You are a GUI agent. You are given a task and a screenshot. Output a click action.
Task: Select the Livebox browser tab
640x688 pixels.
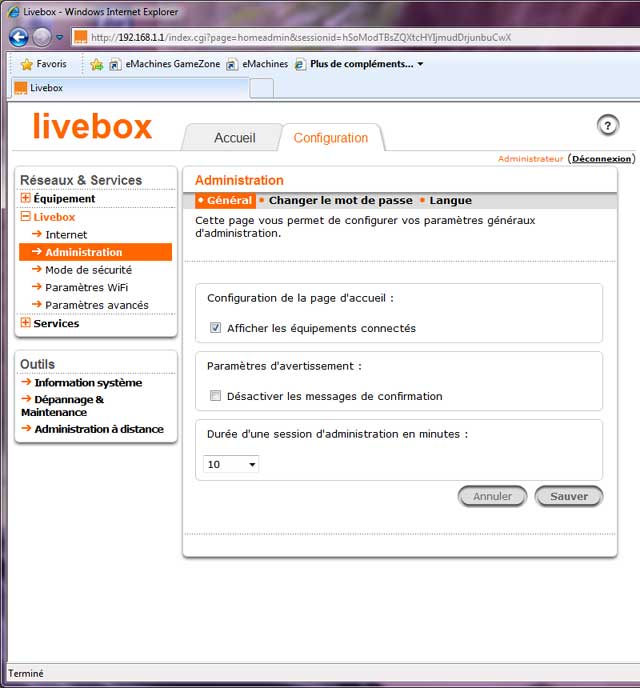(x=130, y=88)
